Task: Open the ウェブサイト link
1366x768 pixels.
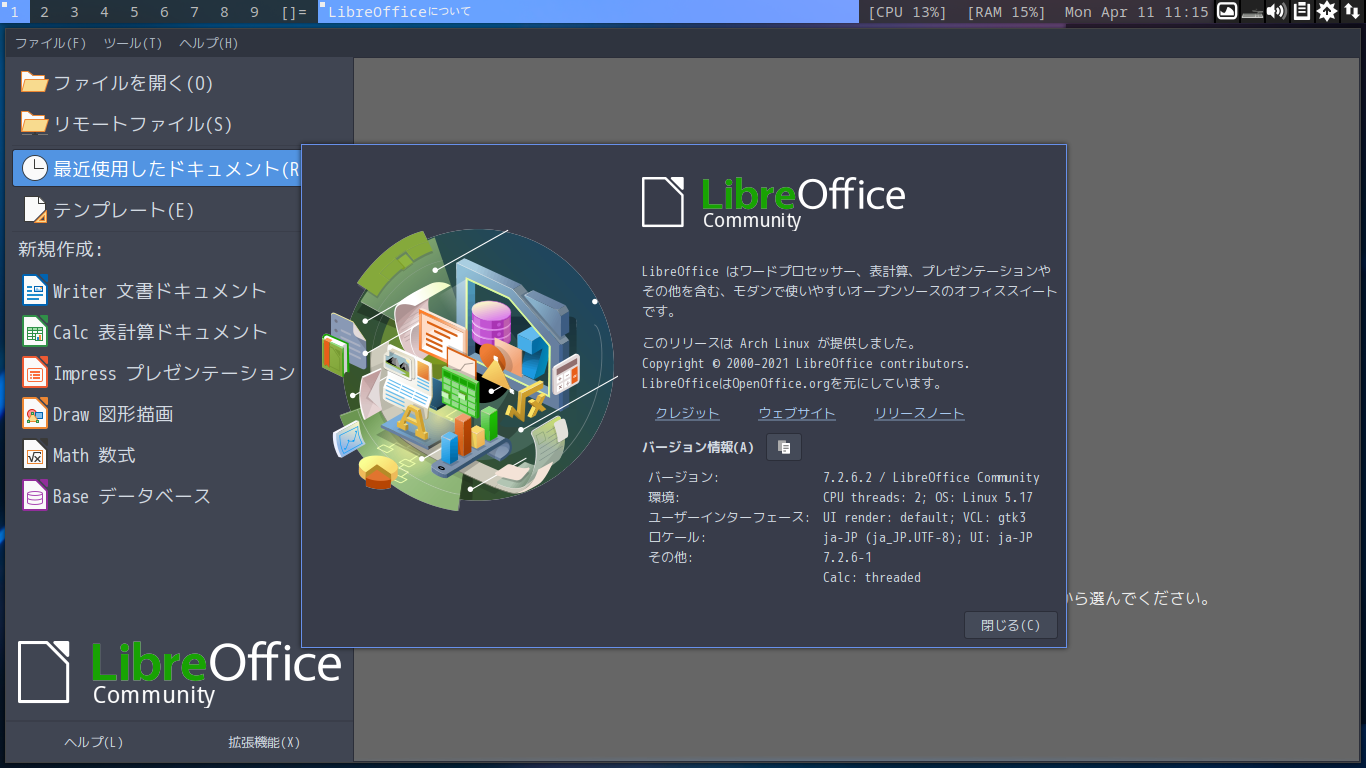Action: click(x=797, y=413)
